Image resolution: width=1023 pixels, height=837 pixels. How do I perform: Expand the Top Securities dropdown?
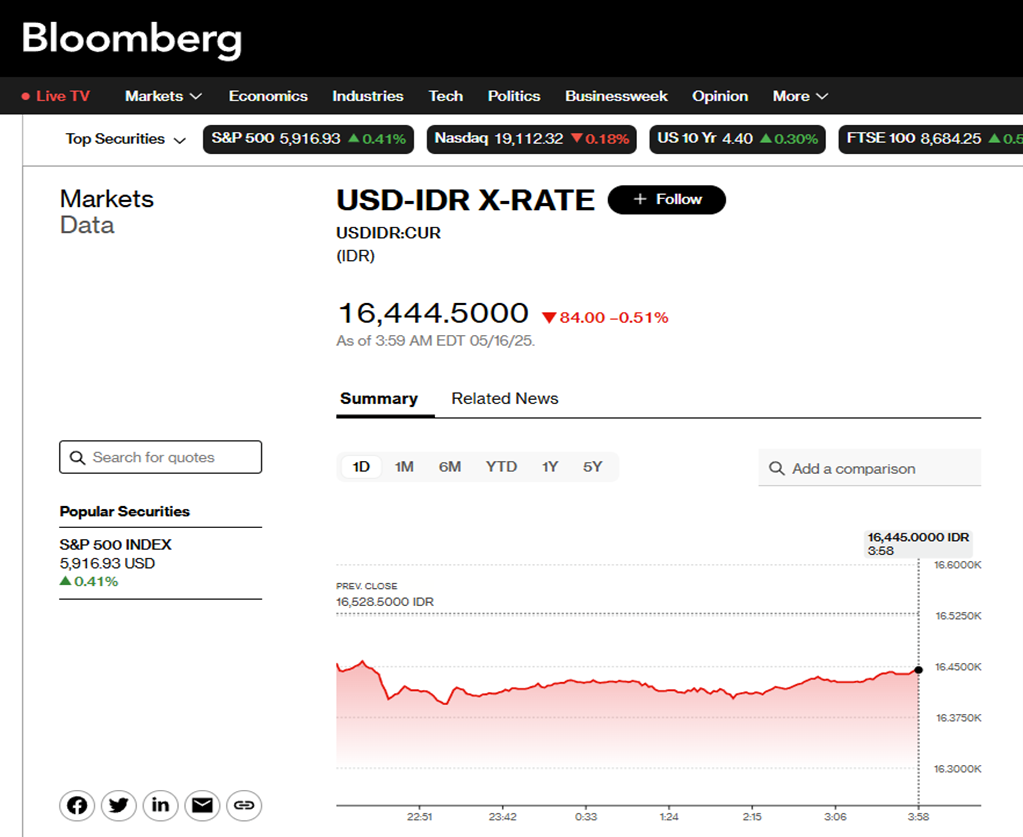[126, 139]
